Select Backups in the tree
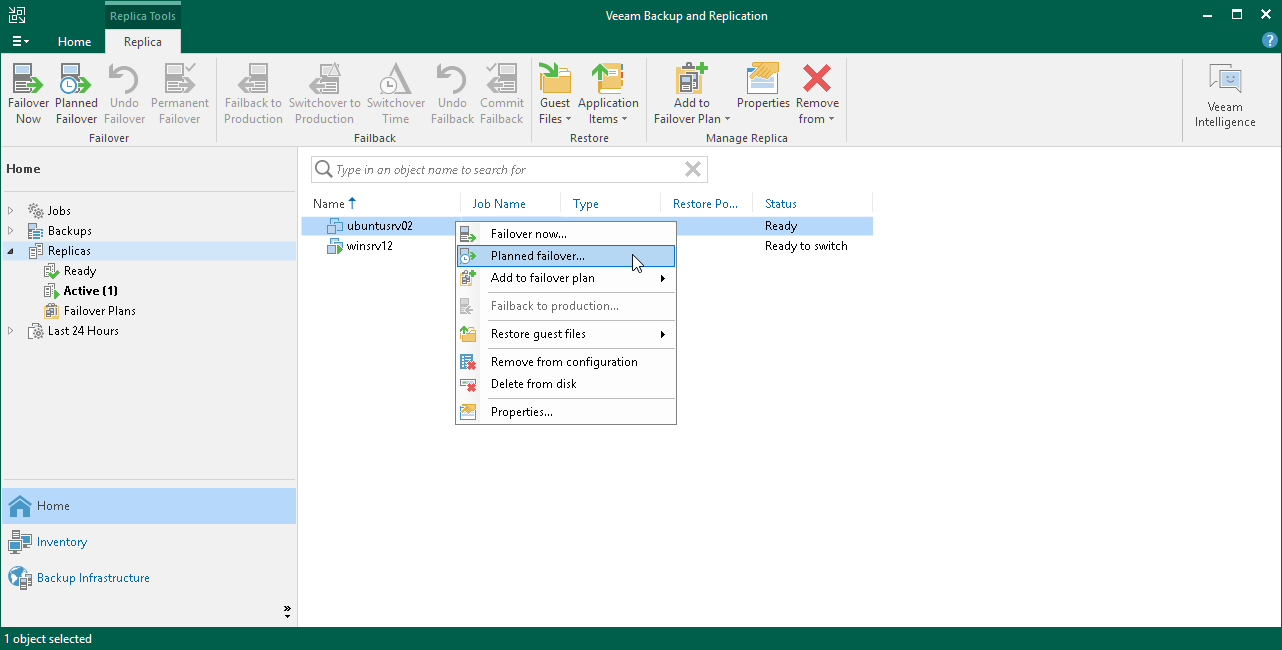 point(69,231)
